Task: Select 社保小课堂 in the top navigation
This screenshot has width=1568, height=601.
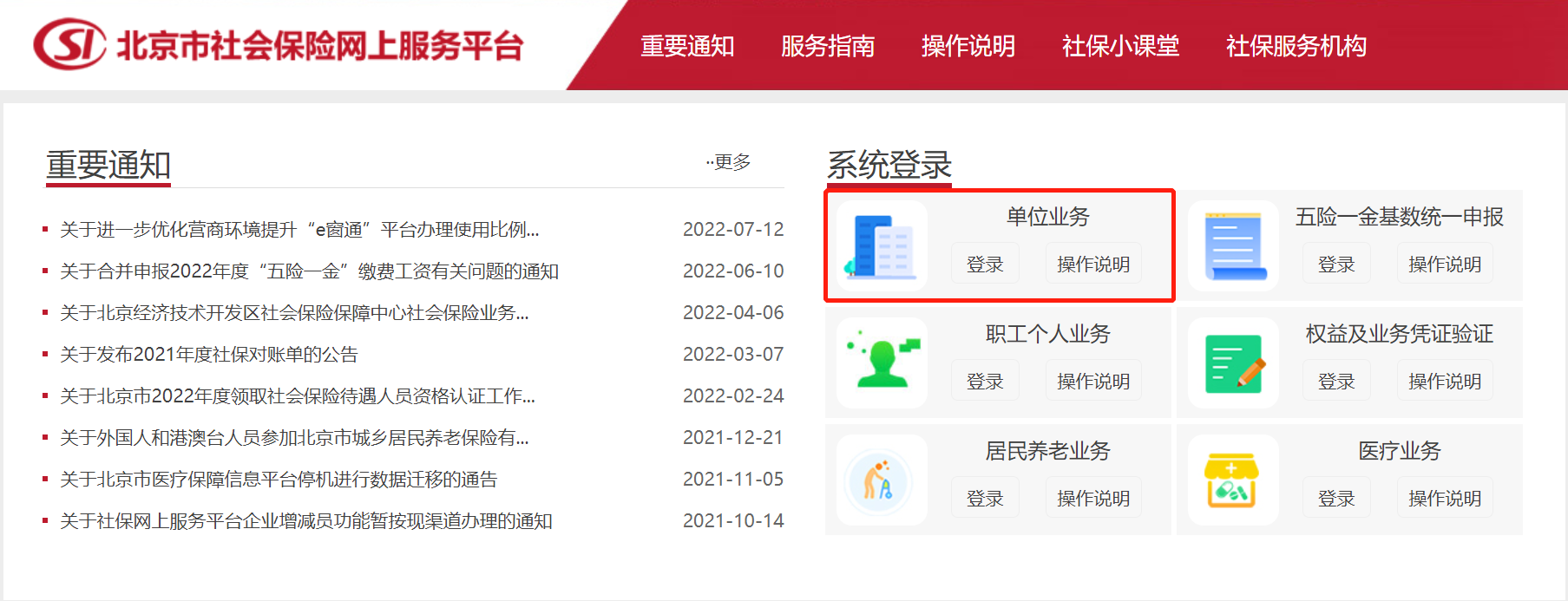Action: tap(1120, 46)
